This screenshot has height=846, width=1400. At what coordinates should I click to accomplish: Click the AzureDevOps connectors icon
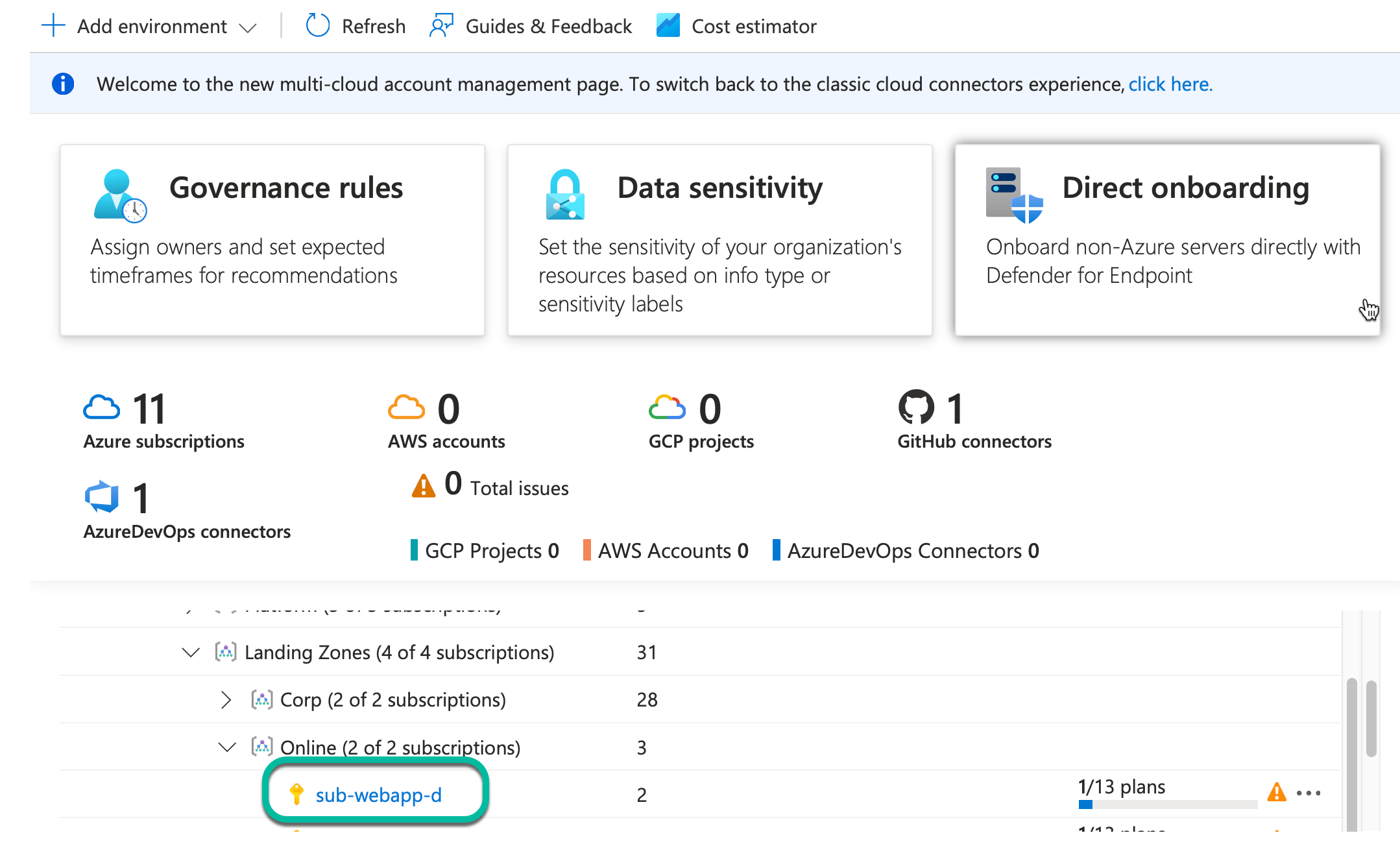tap(102, 498)
